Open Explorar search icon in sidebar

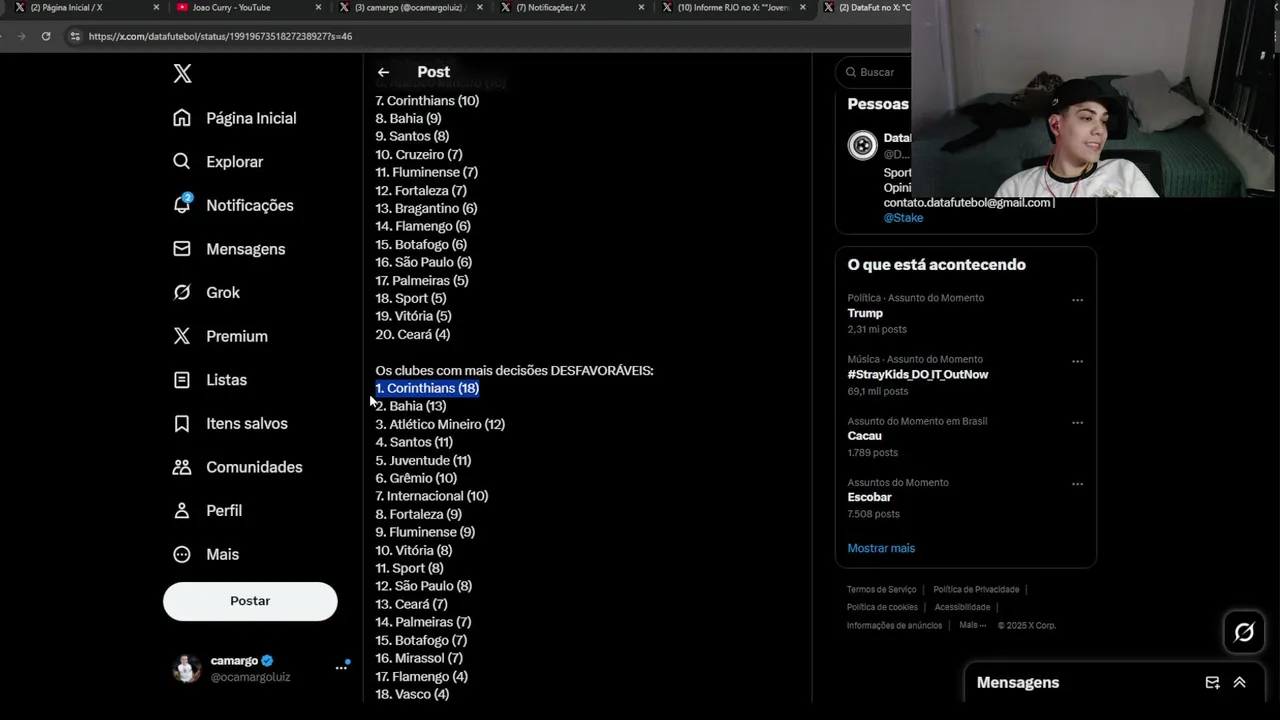(x=181, y=161)
